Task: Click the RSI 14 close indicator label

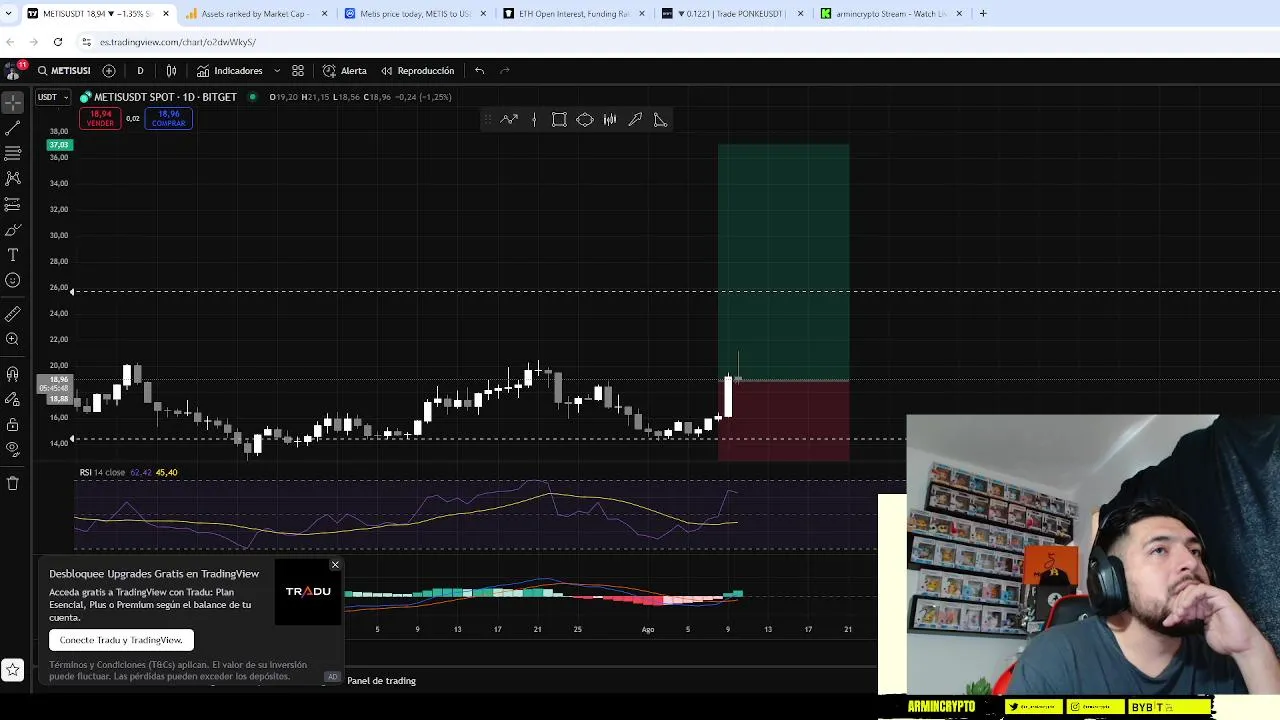Action: tap(103, 472)
